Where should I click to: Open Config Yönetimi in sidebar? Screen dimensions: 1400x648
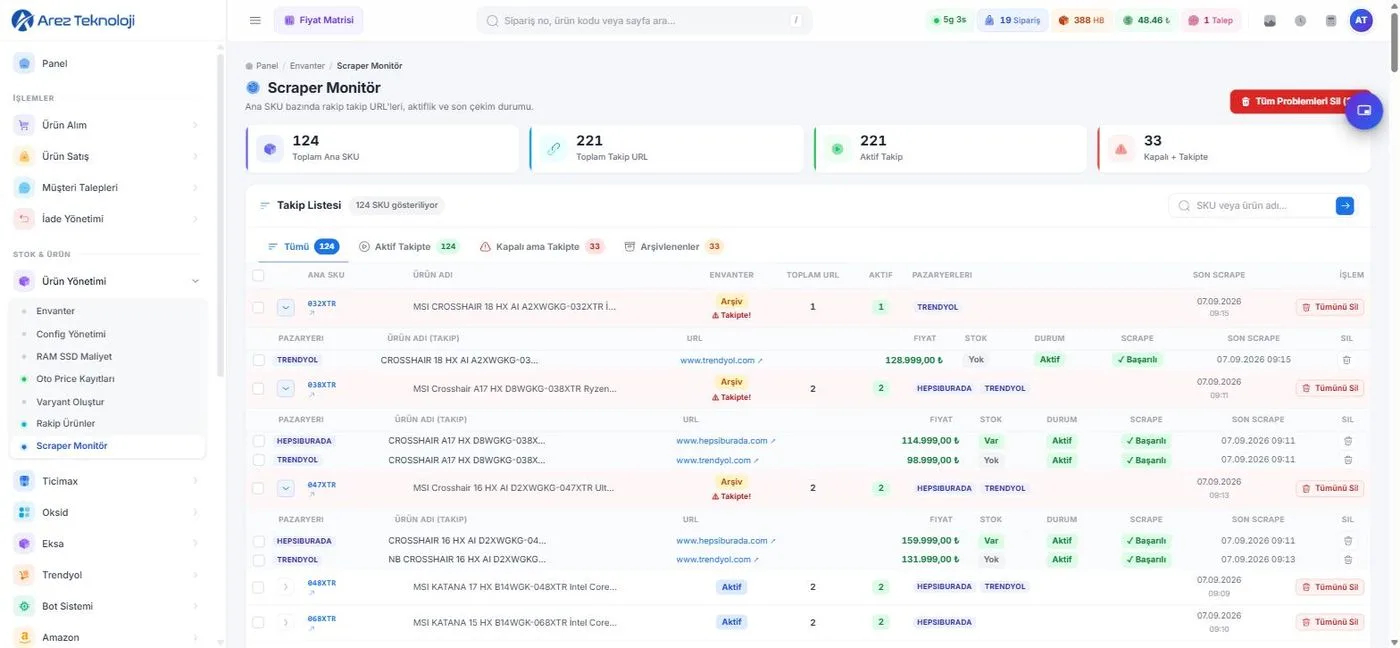[x=71, y=334]
